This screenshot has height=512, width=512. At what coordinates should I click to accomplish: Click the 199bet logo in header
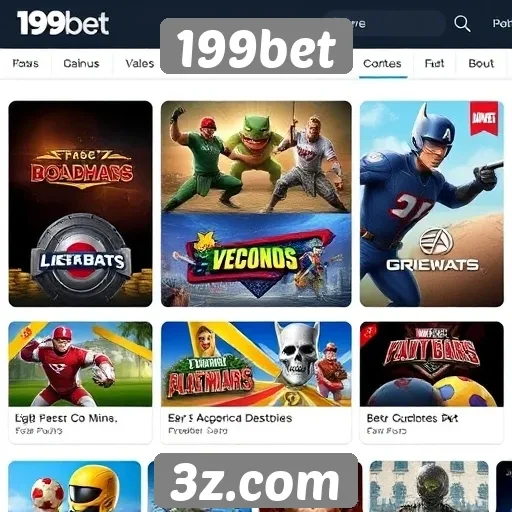(x=63, y=23)
